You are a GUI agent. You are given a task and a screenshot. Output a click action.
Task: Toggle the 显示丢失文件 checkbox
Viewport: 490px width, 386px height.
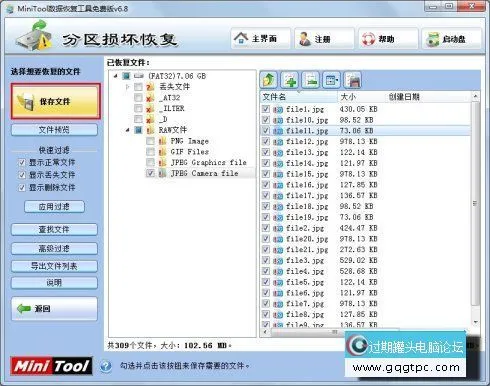[22, 175]
